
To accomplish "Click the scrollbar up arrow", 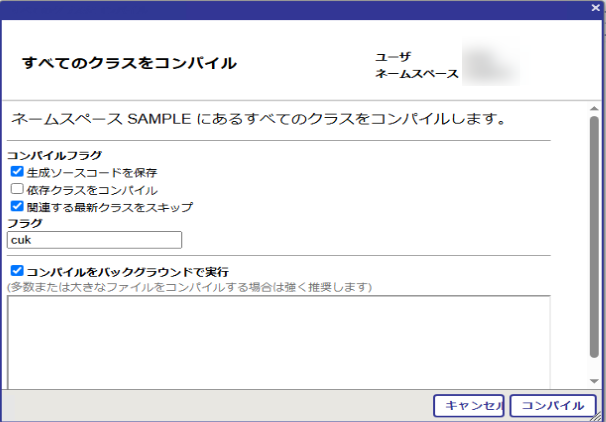I will (x=593, y=106).
